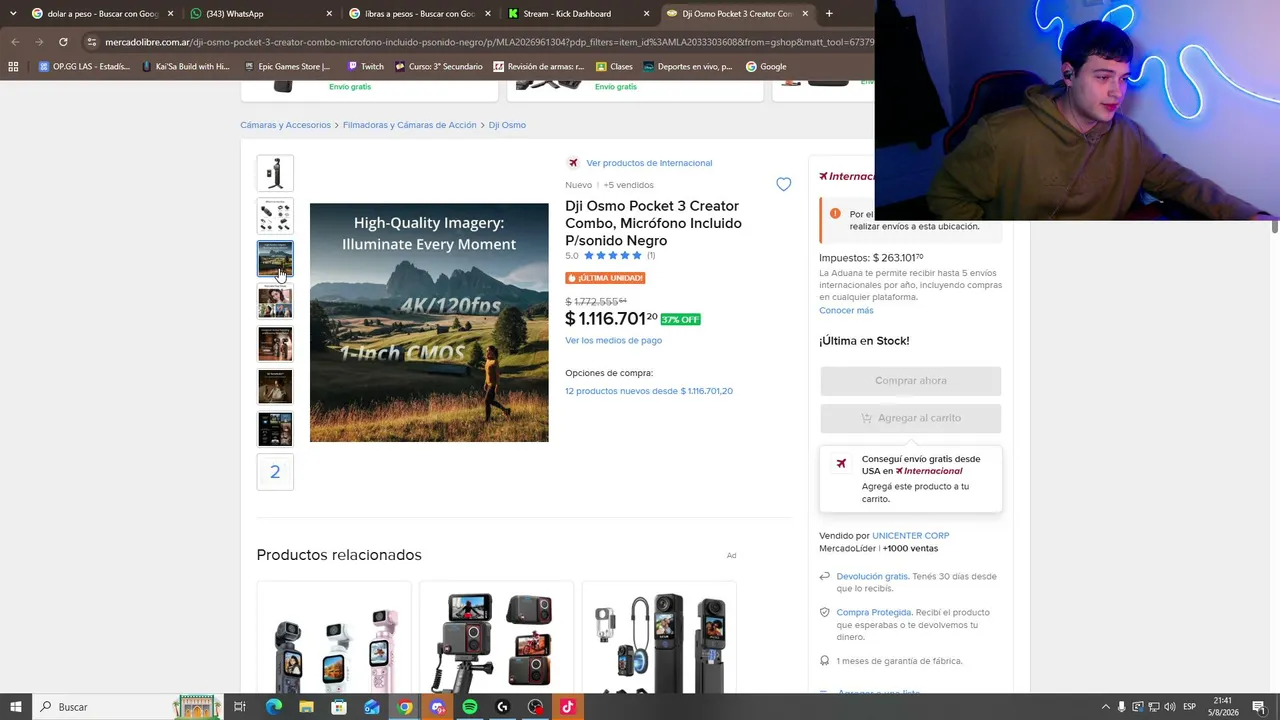Add product to favorites with heart icon
This screenshot has height=720, width=1280.
pyautogui.click(x=784, y=184)
